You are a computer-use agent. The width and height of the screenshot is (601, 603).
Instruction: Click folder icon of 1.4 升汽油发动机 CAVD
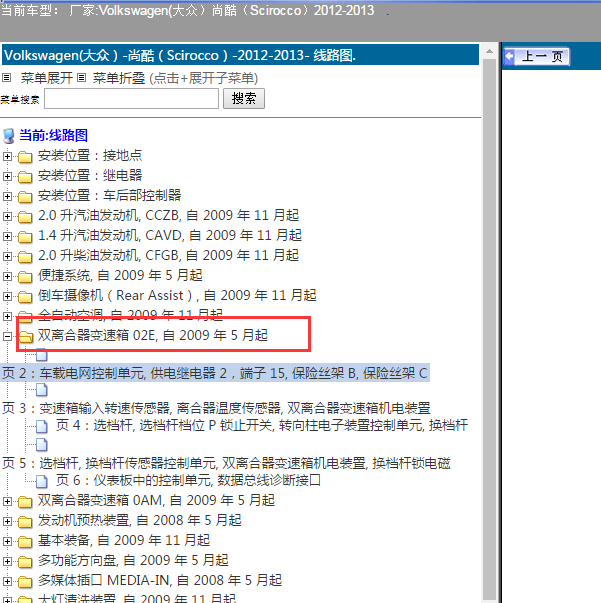pos(25,237)
